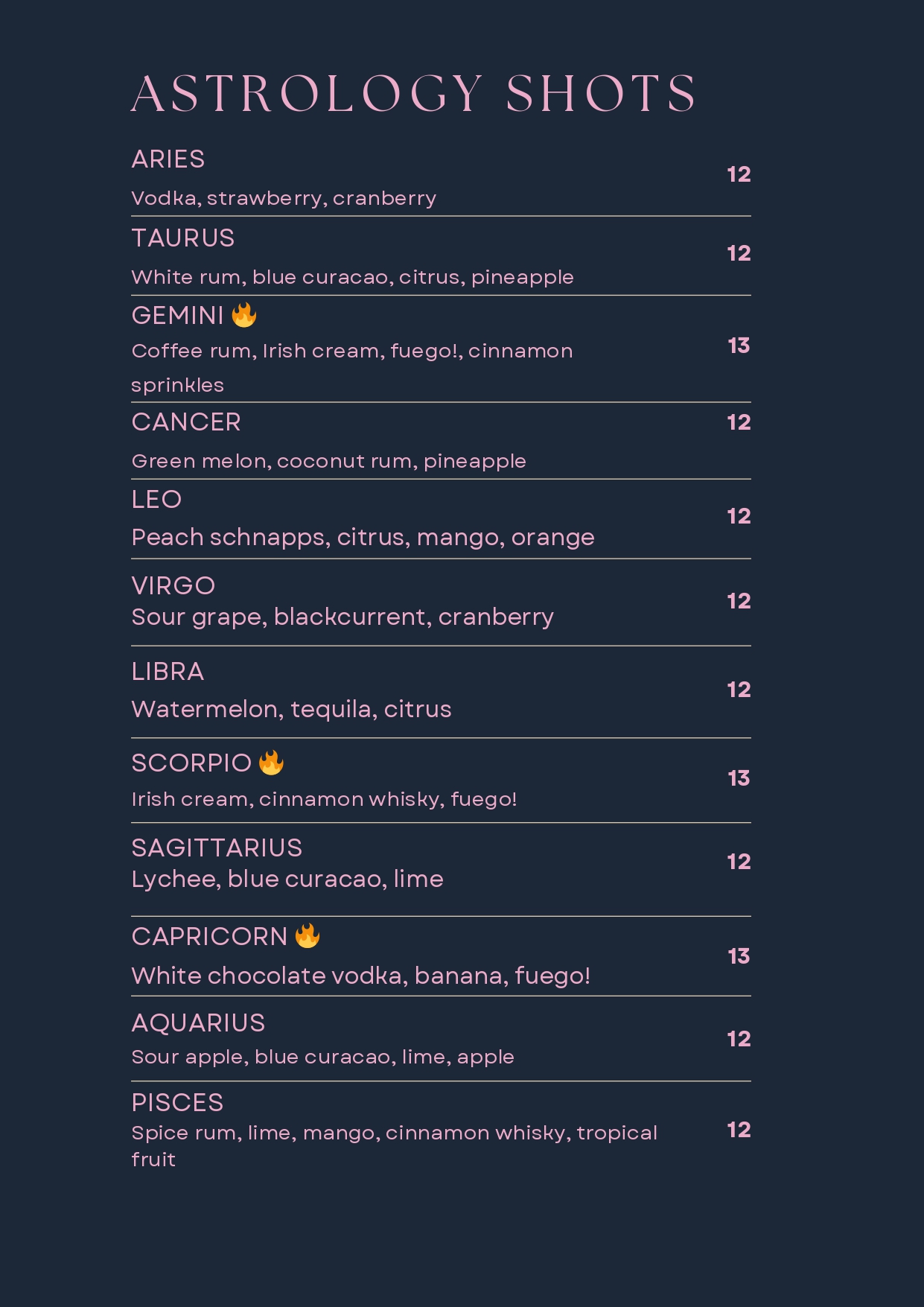Click the Aries price of 12
This screenshot has height=1307, width=924.
pyautogui.click(x=739, y=174)
